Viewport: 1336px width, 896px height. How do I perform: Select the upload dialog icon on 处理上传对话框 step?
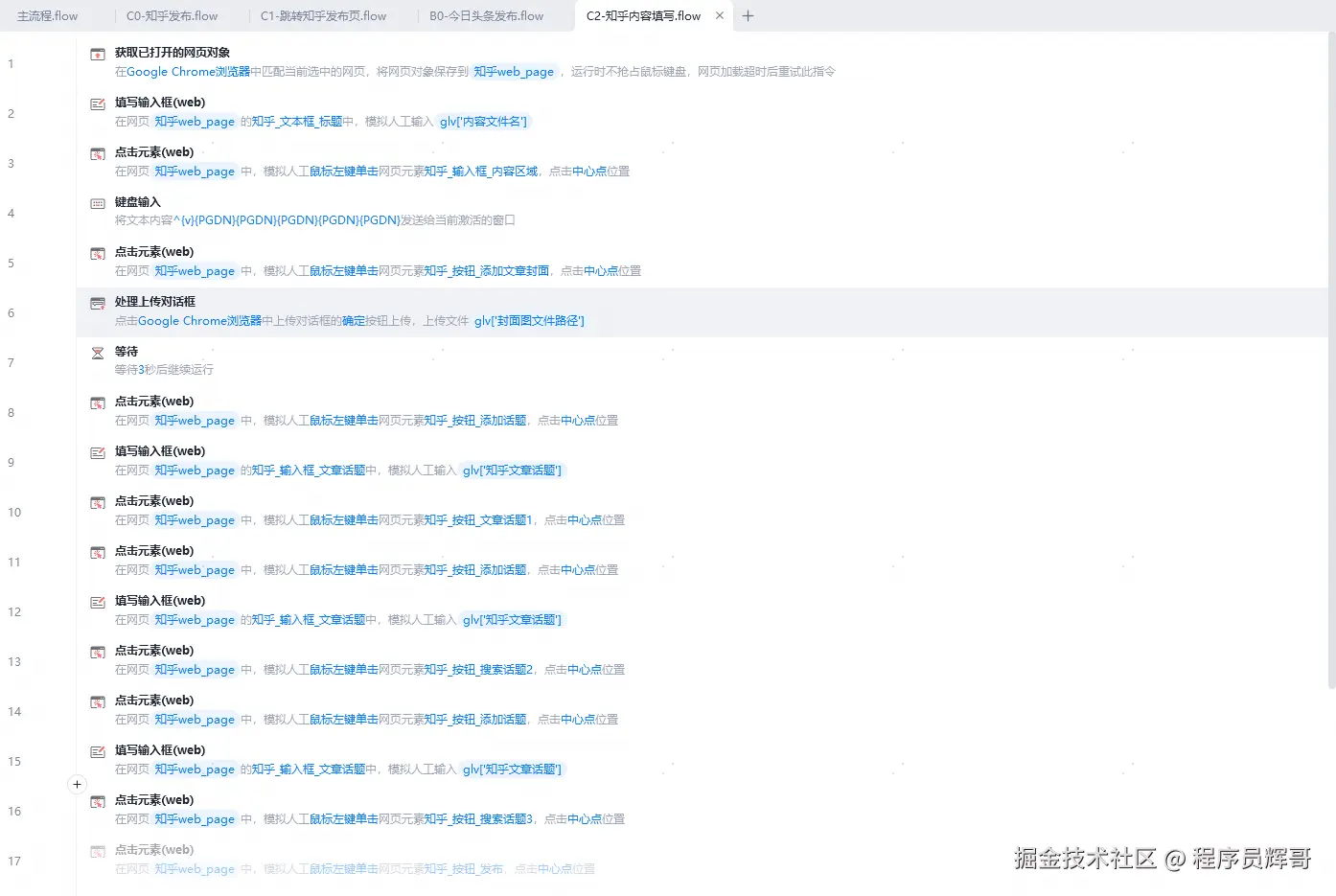97,301
